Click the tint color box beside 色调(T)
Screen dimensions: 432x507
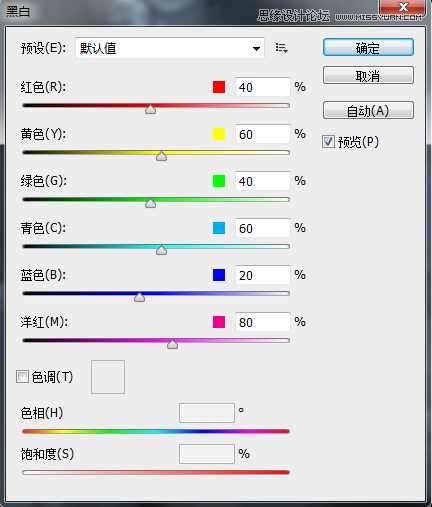(x=108, y=377)
